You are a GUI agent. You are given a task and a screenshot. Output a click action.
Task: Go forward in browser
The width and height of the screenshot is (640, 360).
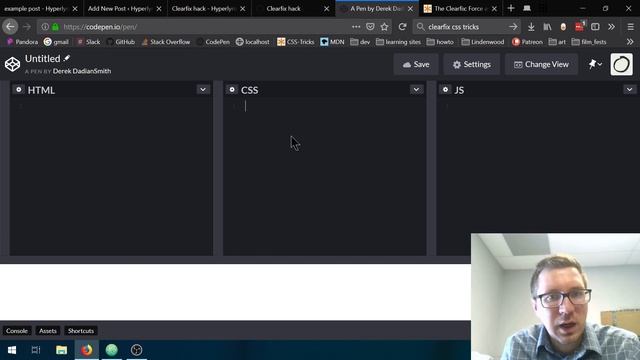point(27,27)
